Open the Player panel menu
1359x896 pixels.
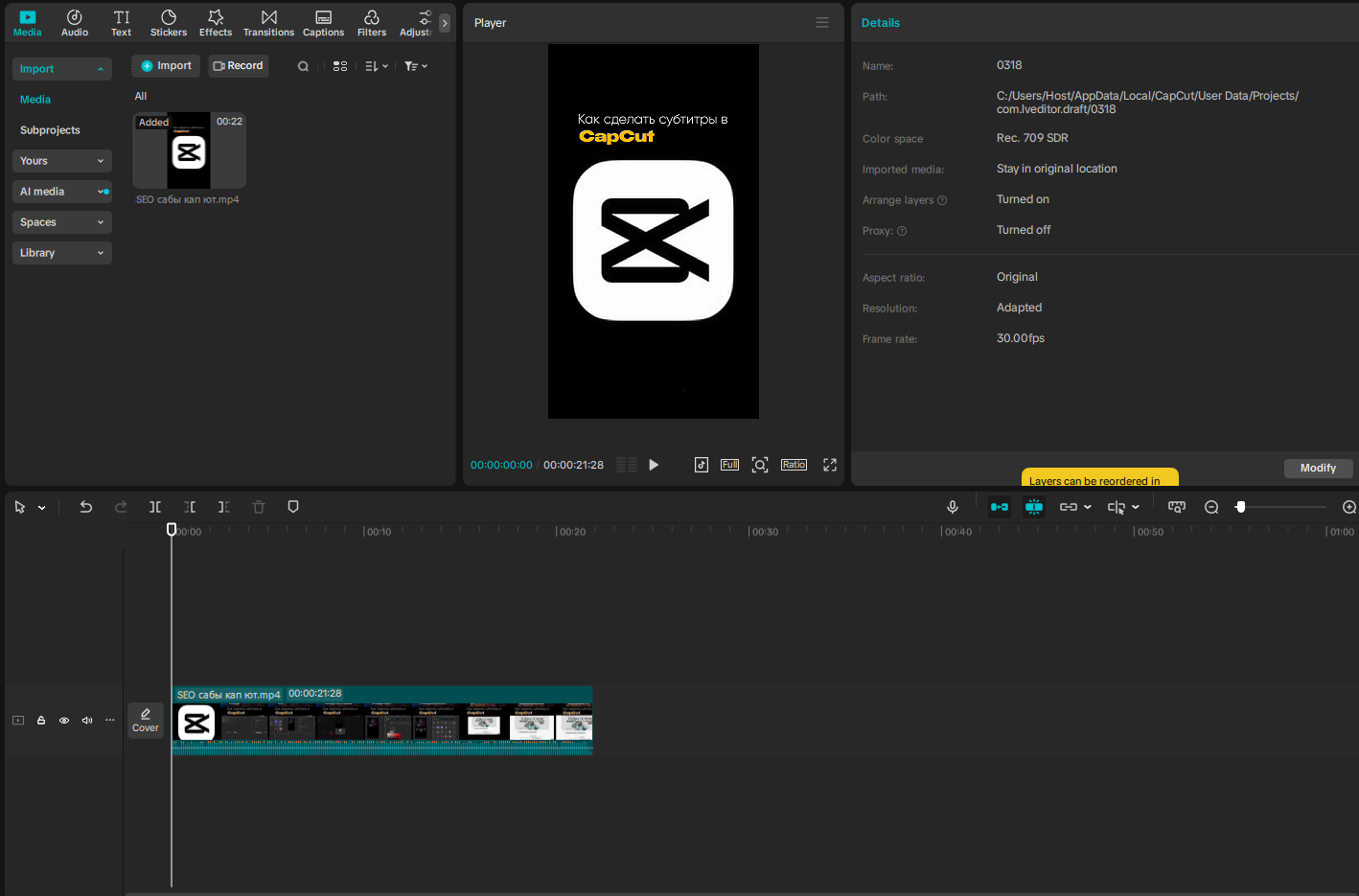(822, 23)
